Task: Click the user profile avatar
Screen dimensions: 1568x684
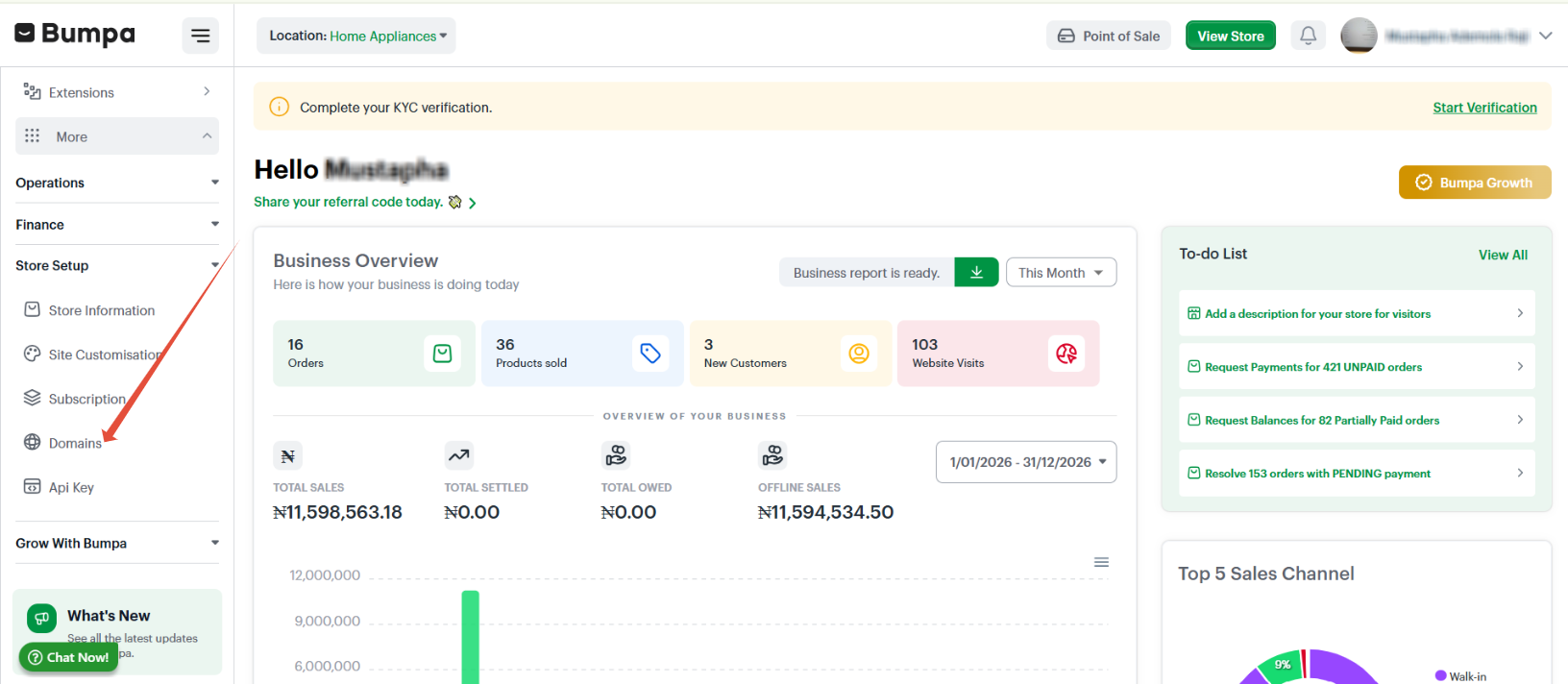Action: (1359, 36)
